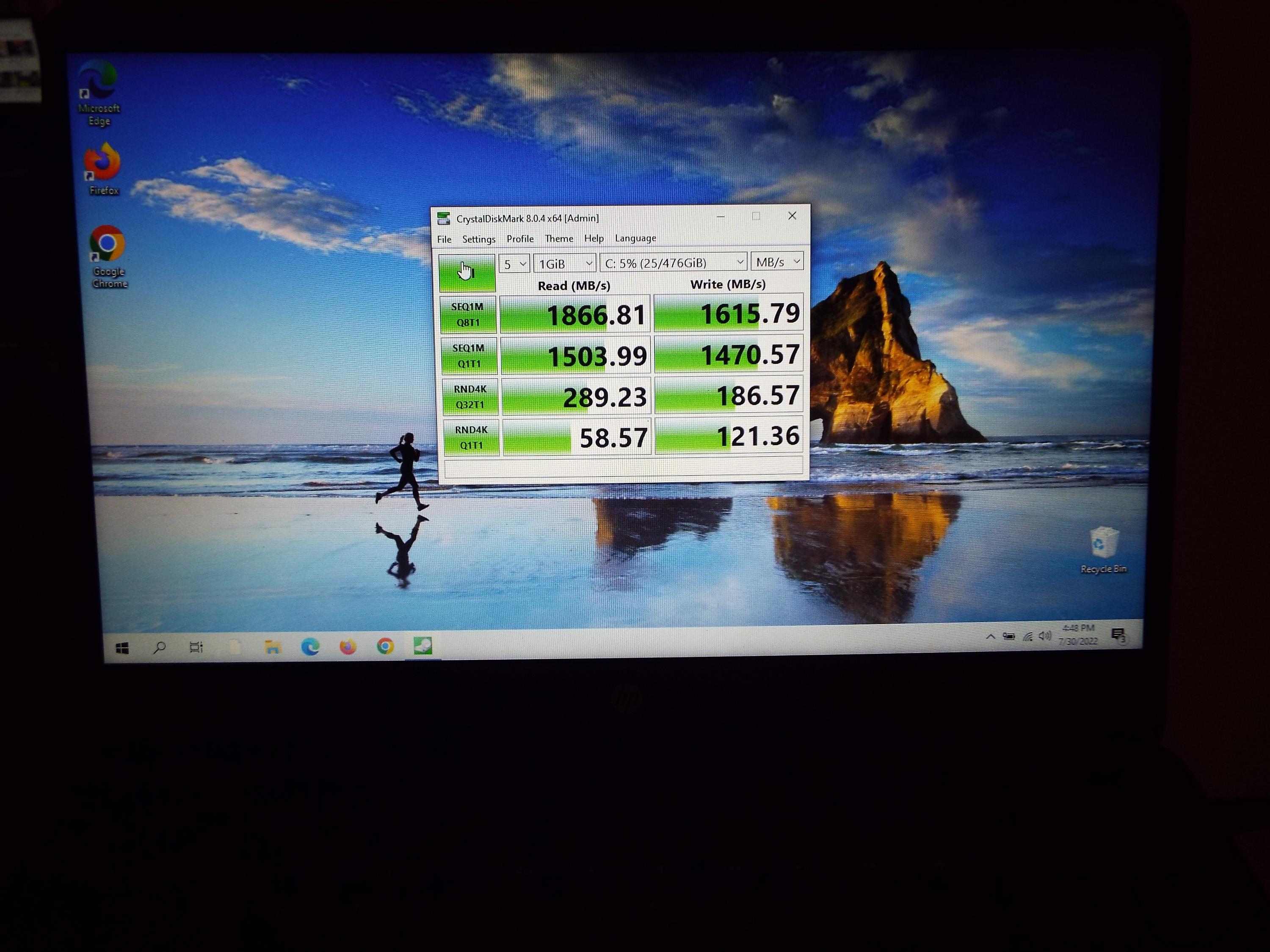1270x952 pixels.
Task: Click File Explorer in the taskbar
Action: tap(273, 647)
